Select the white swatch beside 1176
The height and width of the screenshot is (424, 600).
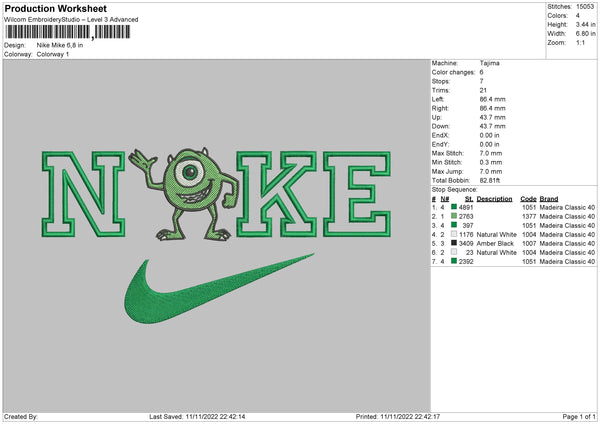pos(454,234)
